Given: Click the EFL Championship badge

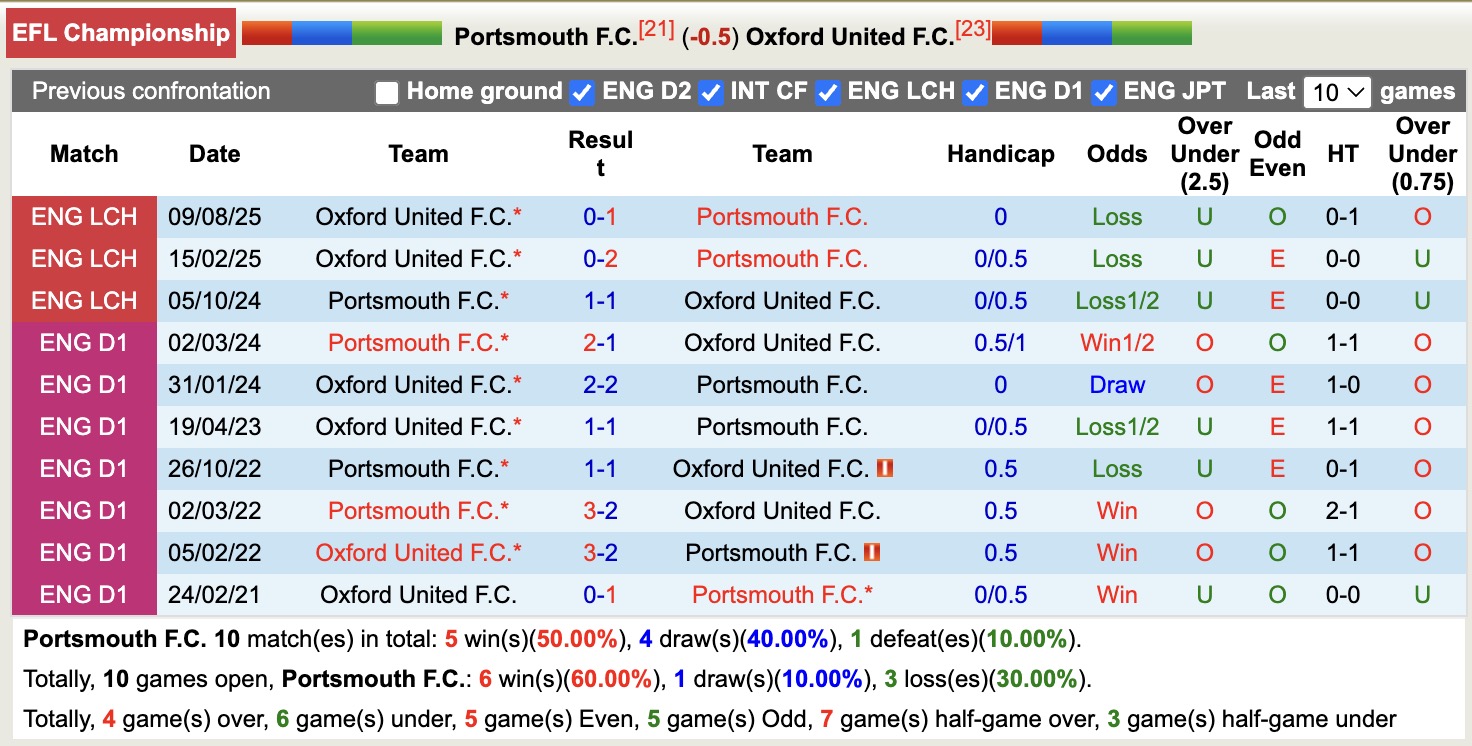Looking at the screenshot, I should point(120,33).
